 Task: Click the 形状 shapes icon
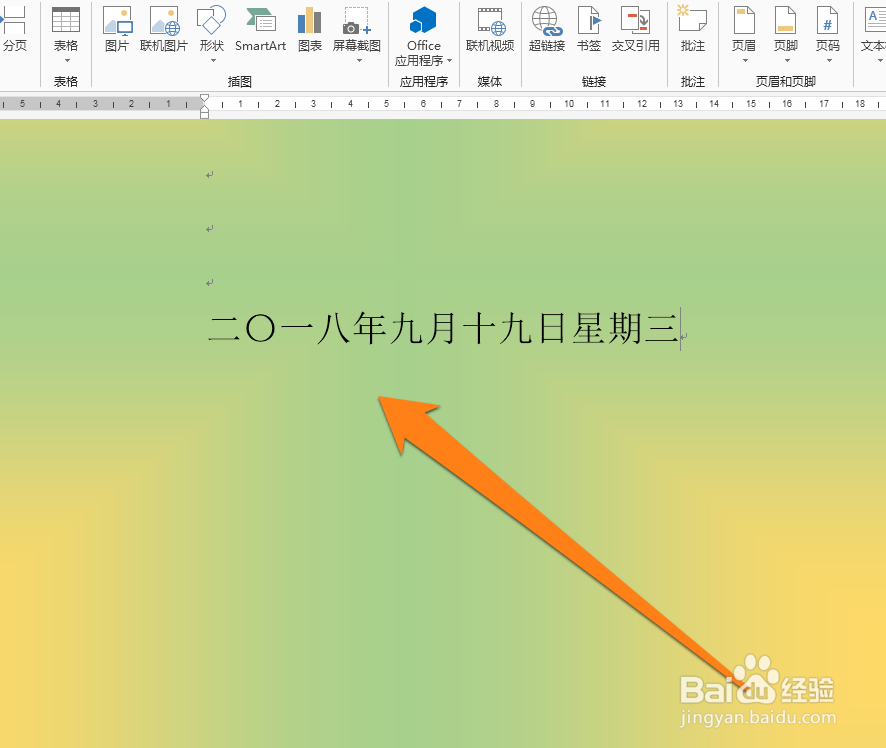pyautogui.click(x=211, y=20)
